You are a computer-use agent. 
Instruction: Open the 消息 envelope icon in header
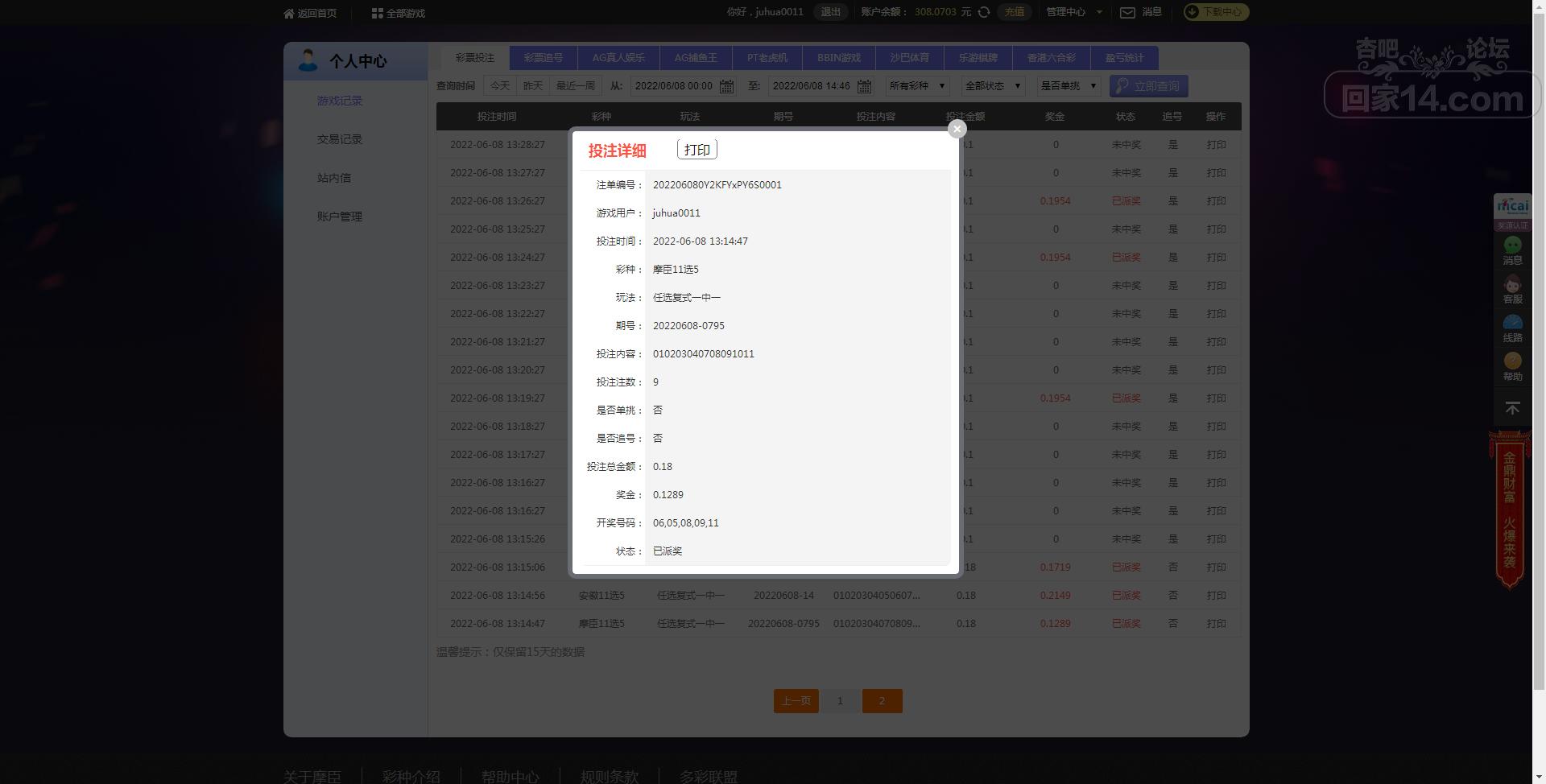click(1127, 12)
